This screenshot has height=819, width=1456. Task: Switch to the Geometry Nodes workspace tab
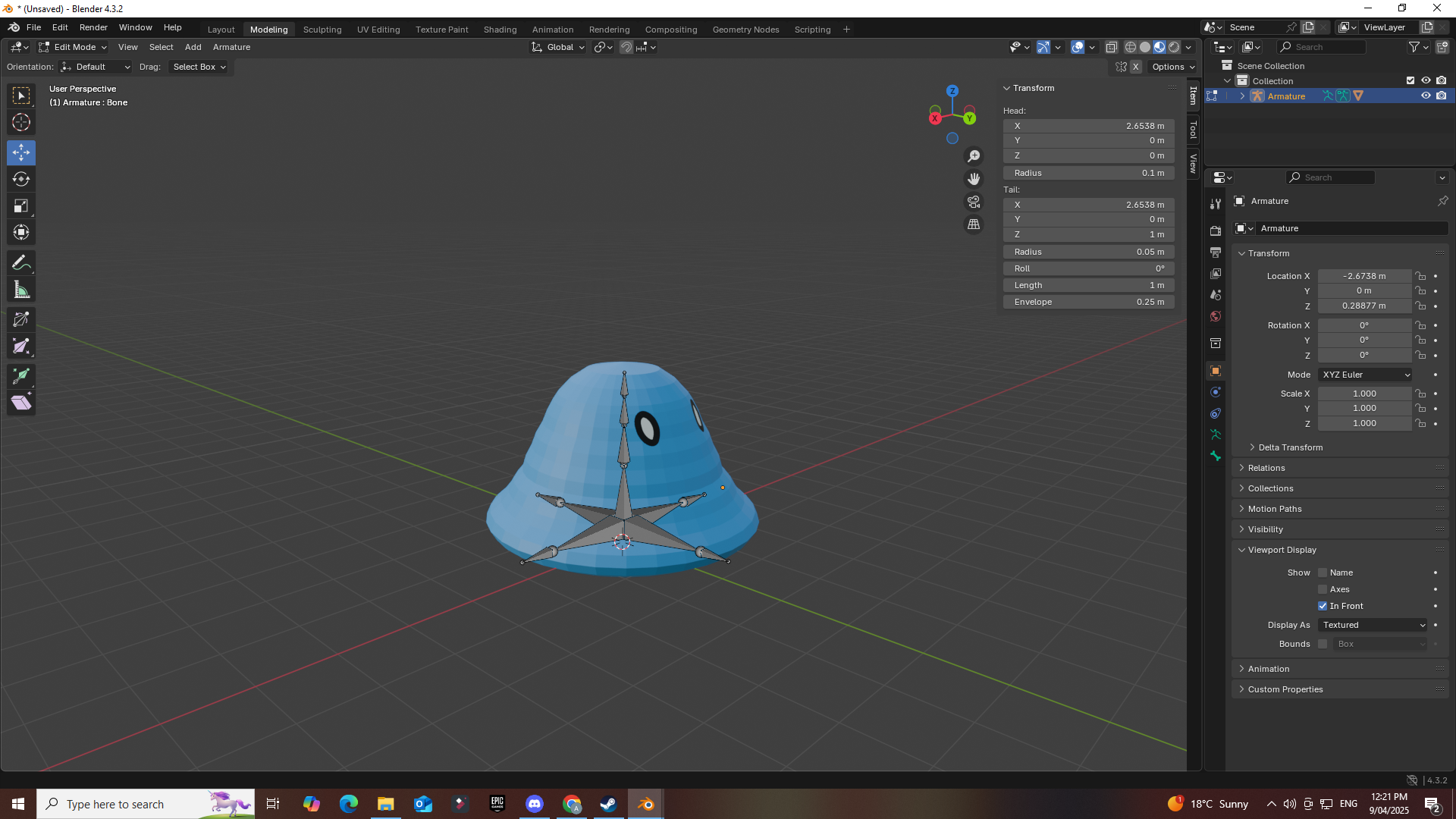click(x=745, y=30)
